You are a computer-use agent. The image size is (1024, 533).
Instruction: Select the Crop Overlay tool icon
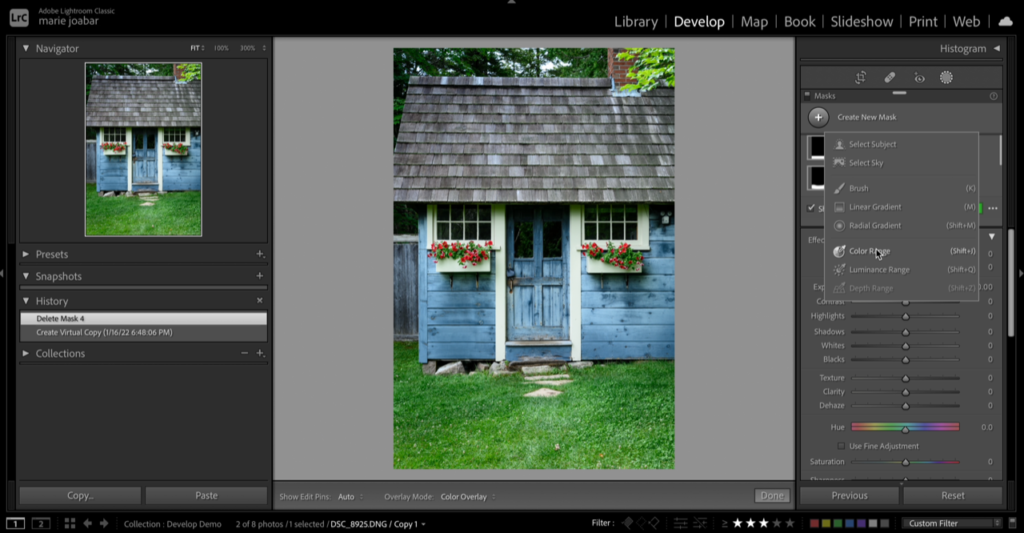click(x=860, y=77)
